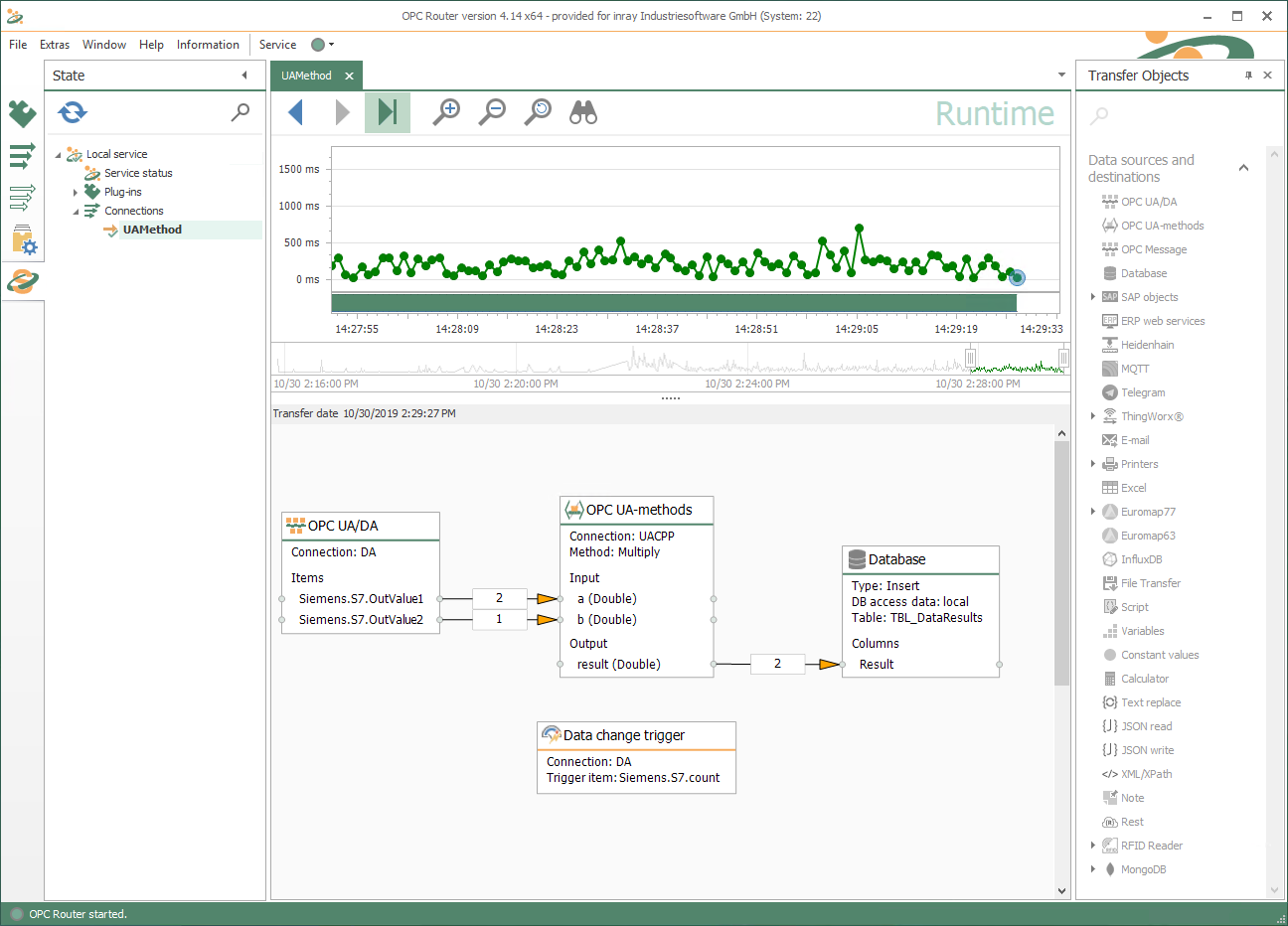Open the zoom in magnifier tool
The image size is (1288, 926).
coord(445,112)
